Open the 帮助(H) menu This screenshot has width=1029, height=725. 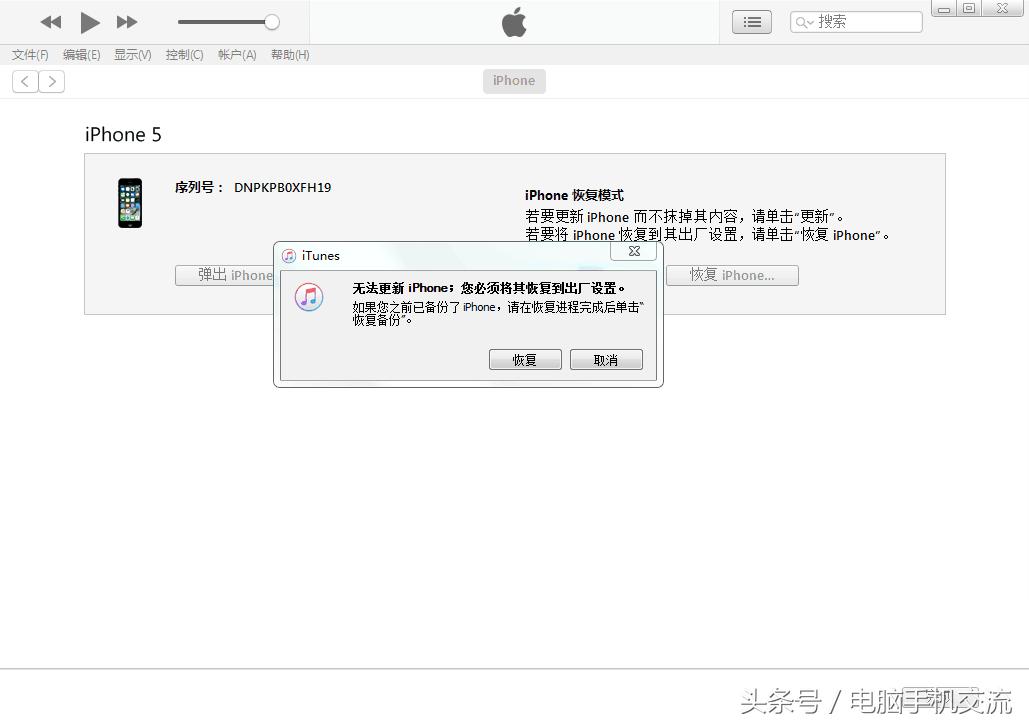pyautogui.click(x=289, y=55)
